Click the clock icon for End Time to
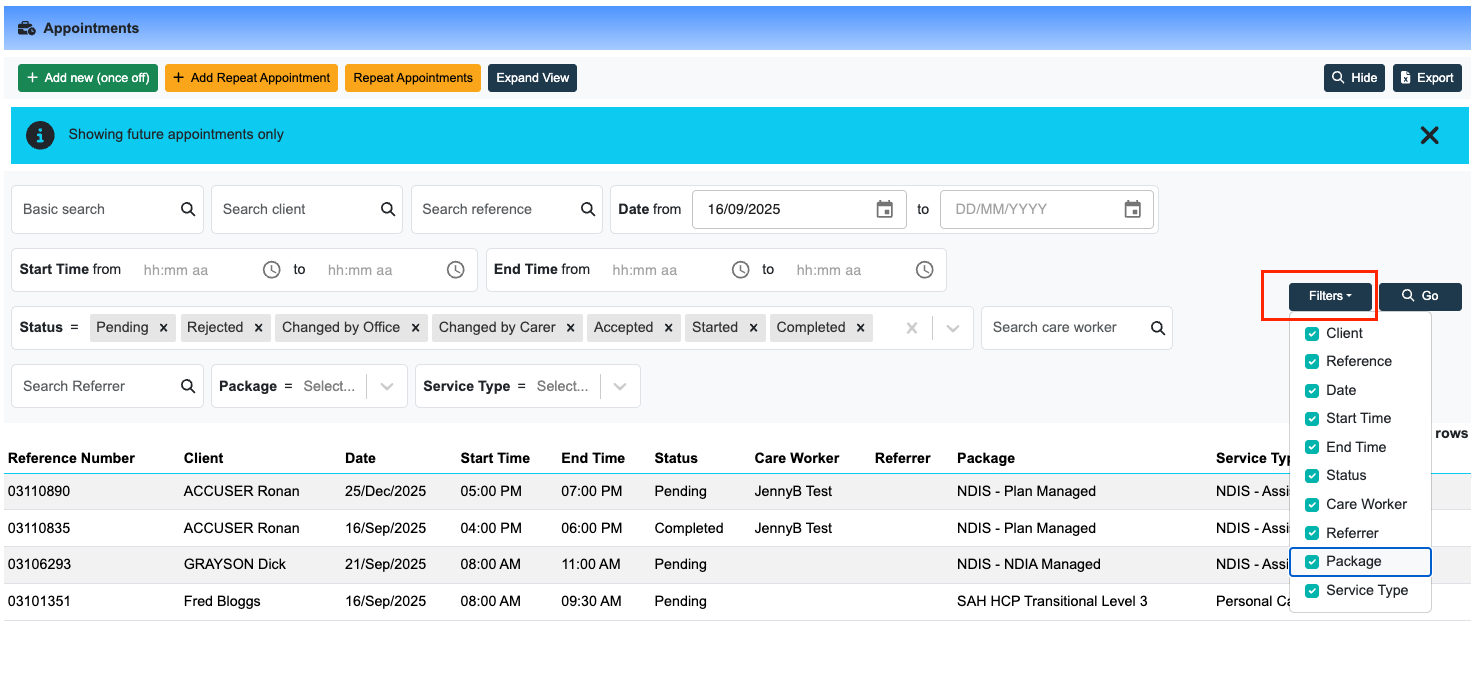The height and width of the screenshot is (695, 1471). pos(925,270)
